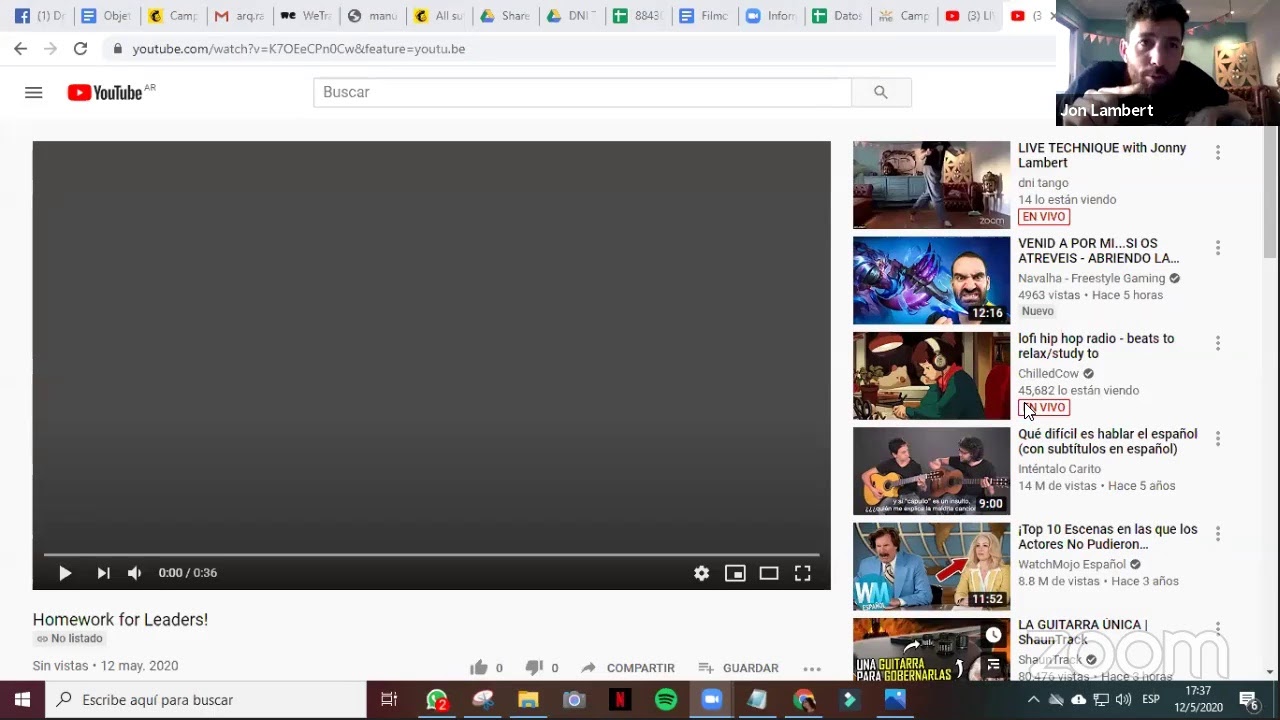Open VENID A POR MI video title
Image resolution: width=1280 pixels, height=720 pixels.
1098,250
